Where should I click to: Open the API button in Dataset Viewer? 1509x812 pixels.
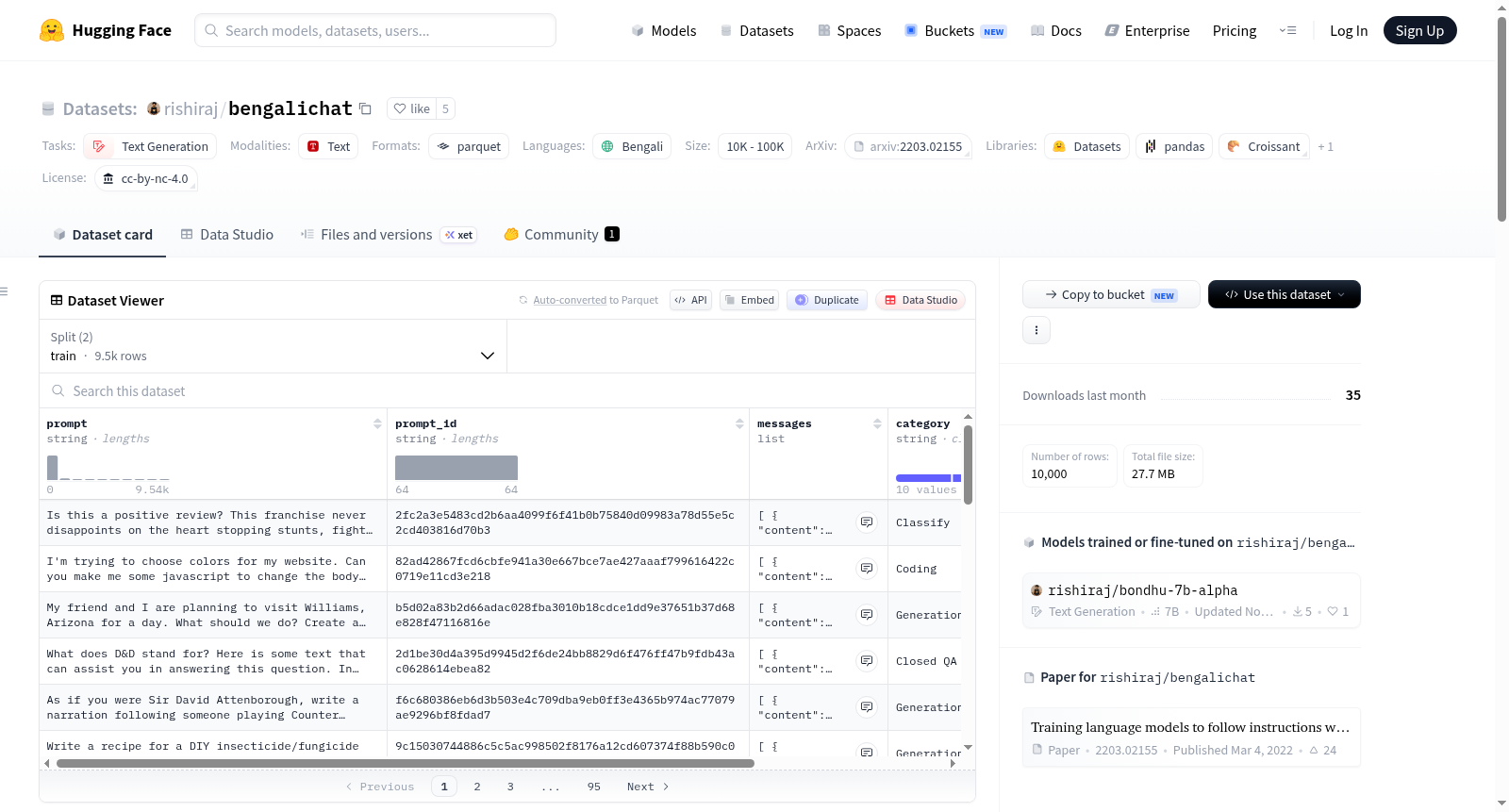coord(690,300)
